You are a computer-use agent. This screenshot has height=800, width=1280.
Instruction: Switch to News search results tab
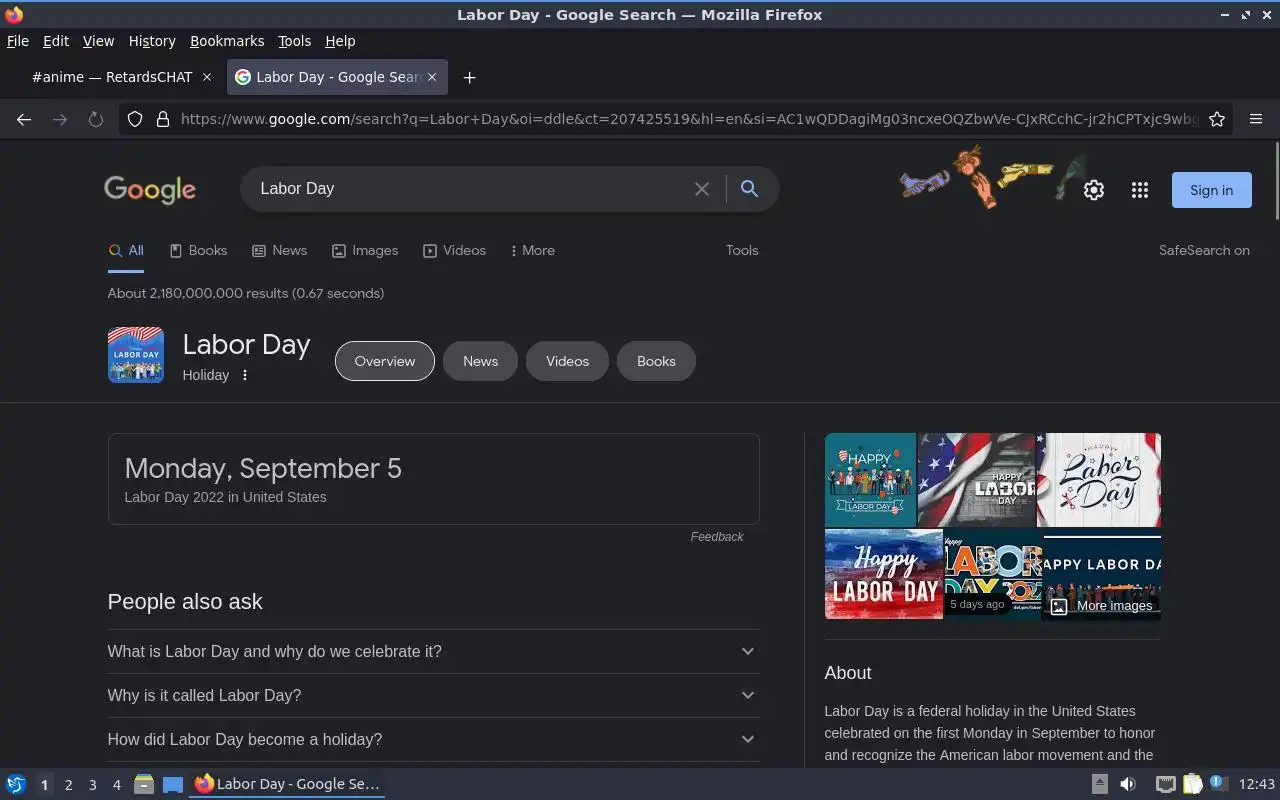click(279, 251)
